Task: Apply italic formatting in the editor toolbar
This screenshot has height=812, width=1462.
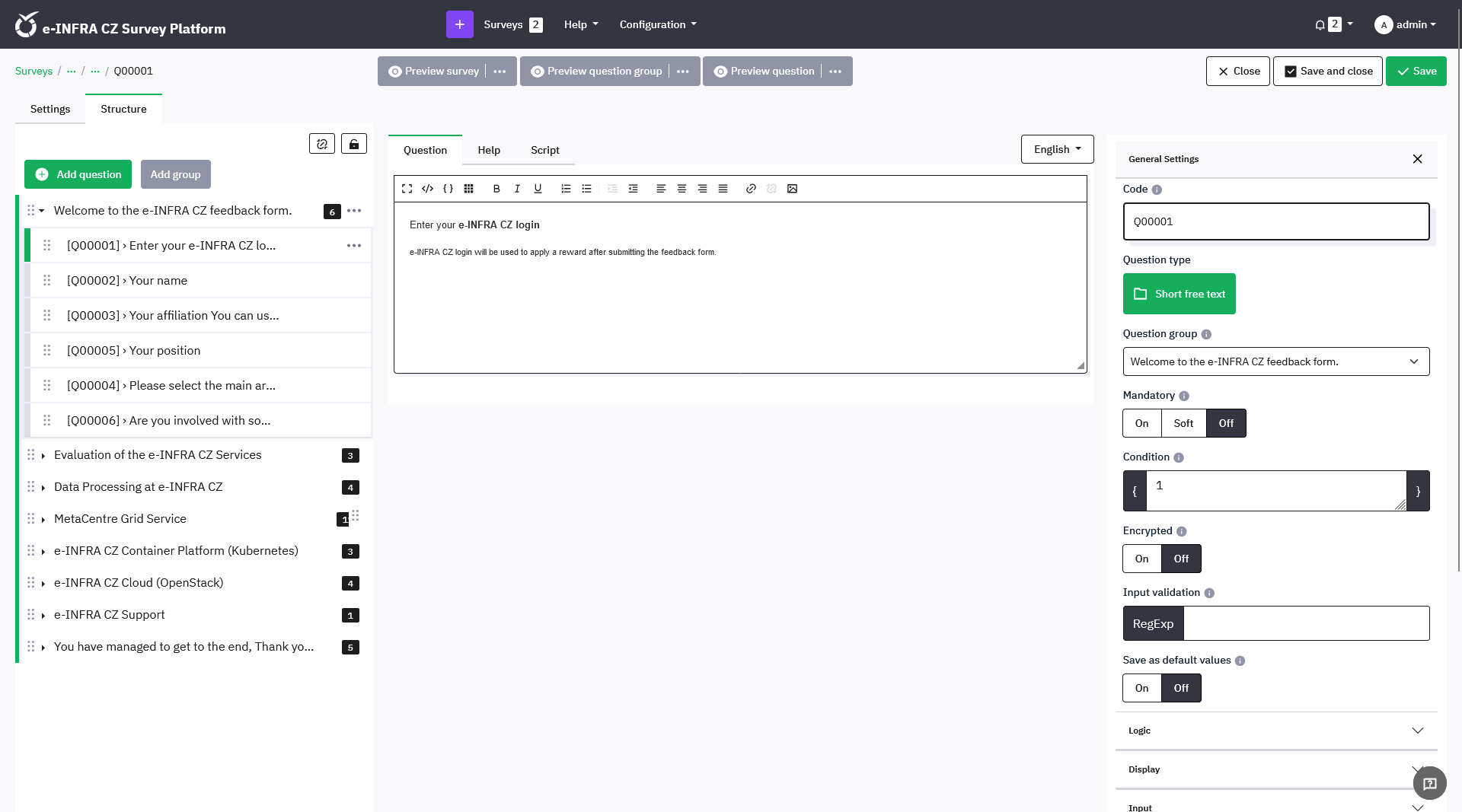Action: point(517,189)
